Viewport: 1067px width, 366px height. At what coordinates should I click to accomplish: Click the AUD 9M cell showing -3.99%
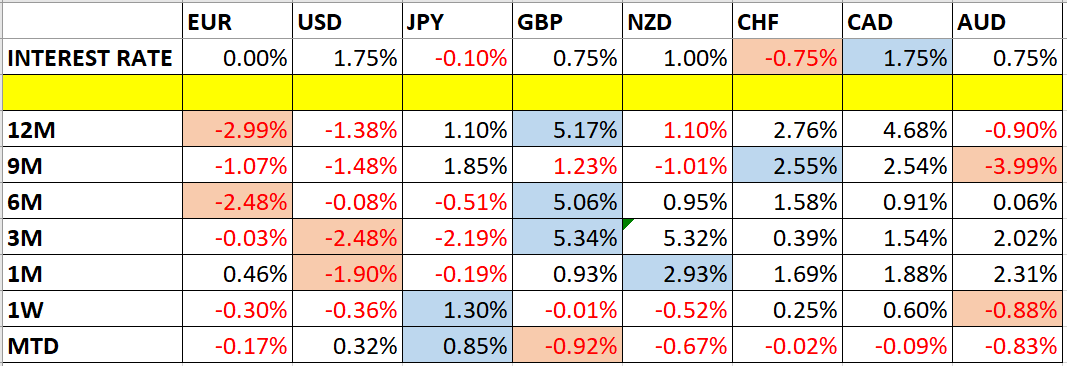tap(1009, 165)
